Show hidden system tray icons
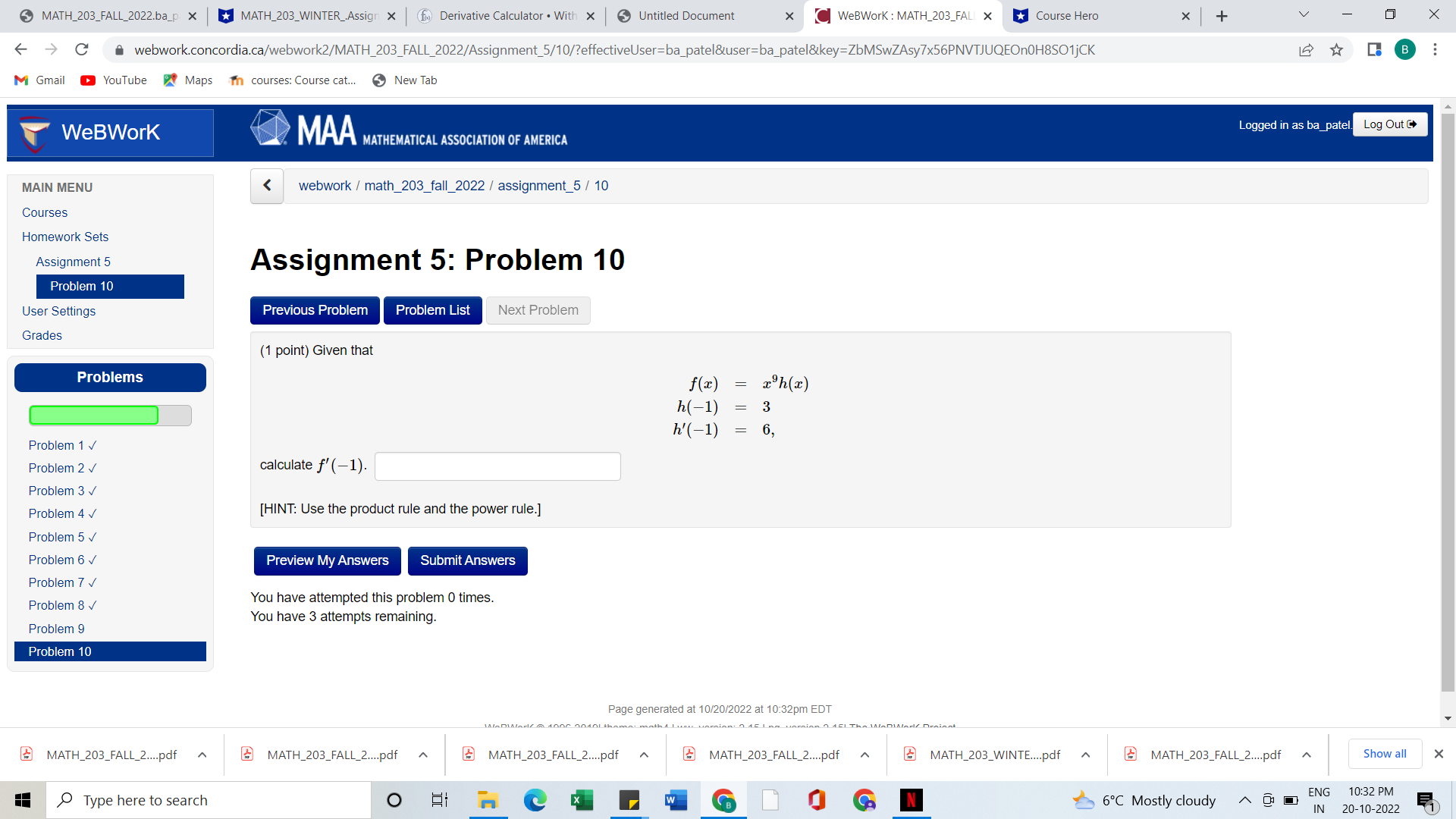This screenshot has height=819, width=1456. 1244,800
